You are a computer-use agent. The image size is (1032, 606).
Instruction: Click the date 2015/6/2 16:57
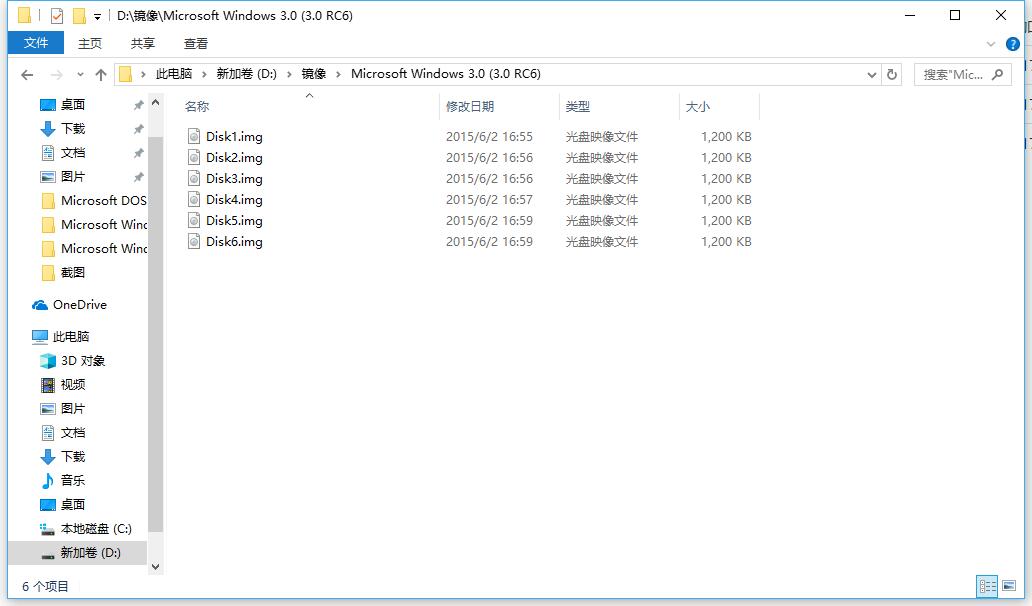click(489, 200)
